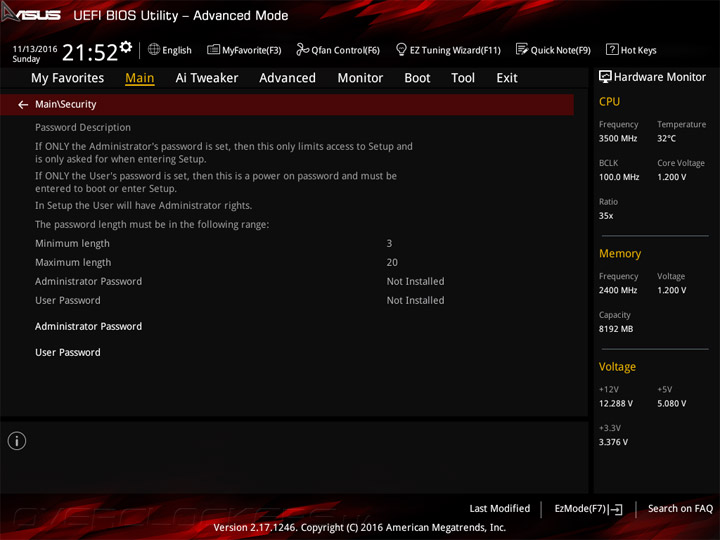Click the Hot Keys question mark icon
The width and height of the screenshot is (720, 540).
point(612,49)
